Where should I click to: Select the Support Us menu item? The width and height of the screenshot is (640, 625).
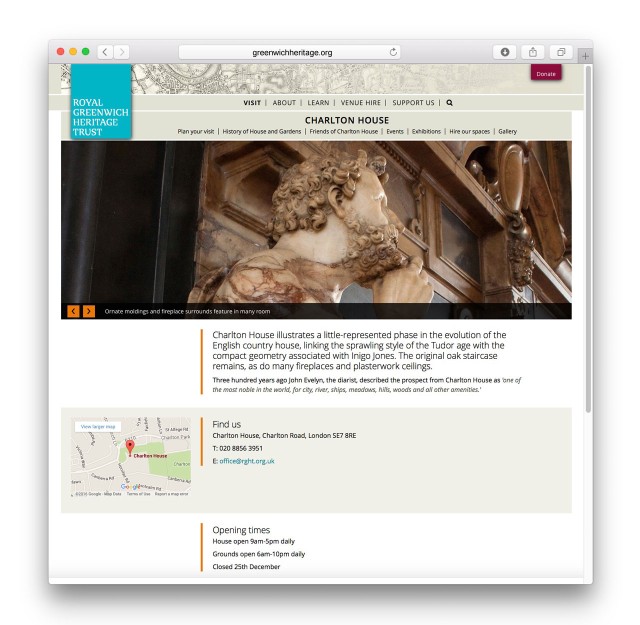coord(413,102)
